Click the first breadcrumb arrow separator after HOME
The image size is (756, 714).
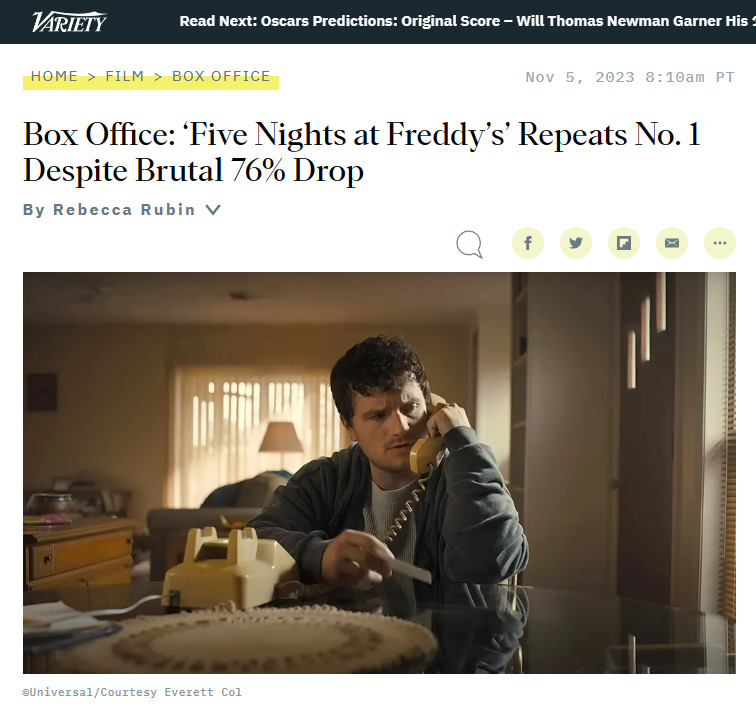(92, 77)
